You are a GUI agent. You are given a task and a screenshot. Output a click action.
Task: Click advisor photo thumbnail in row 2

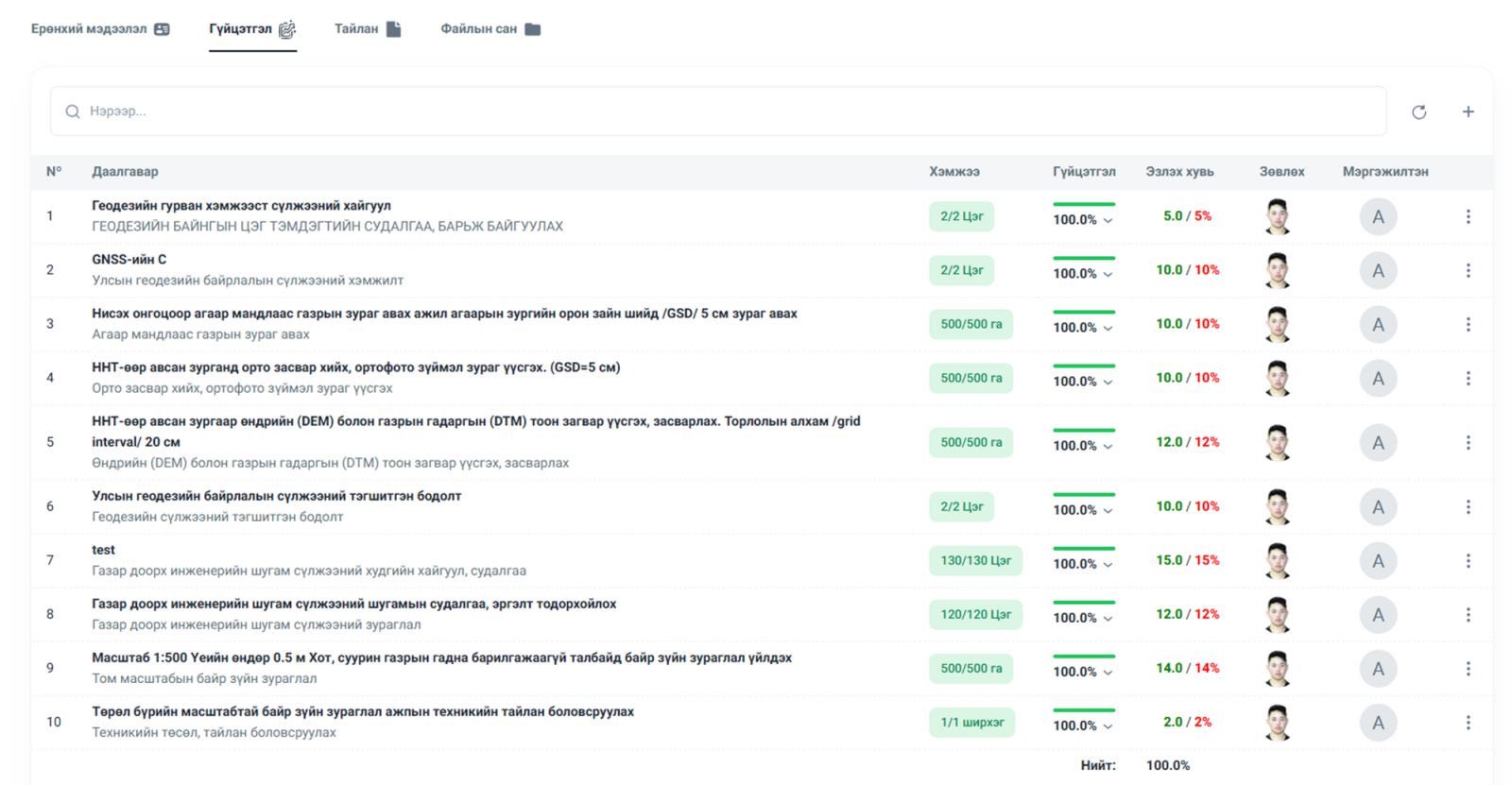1278,270
